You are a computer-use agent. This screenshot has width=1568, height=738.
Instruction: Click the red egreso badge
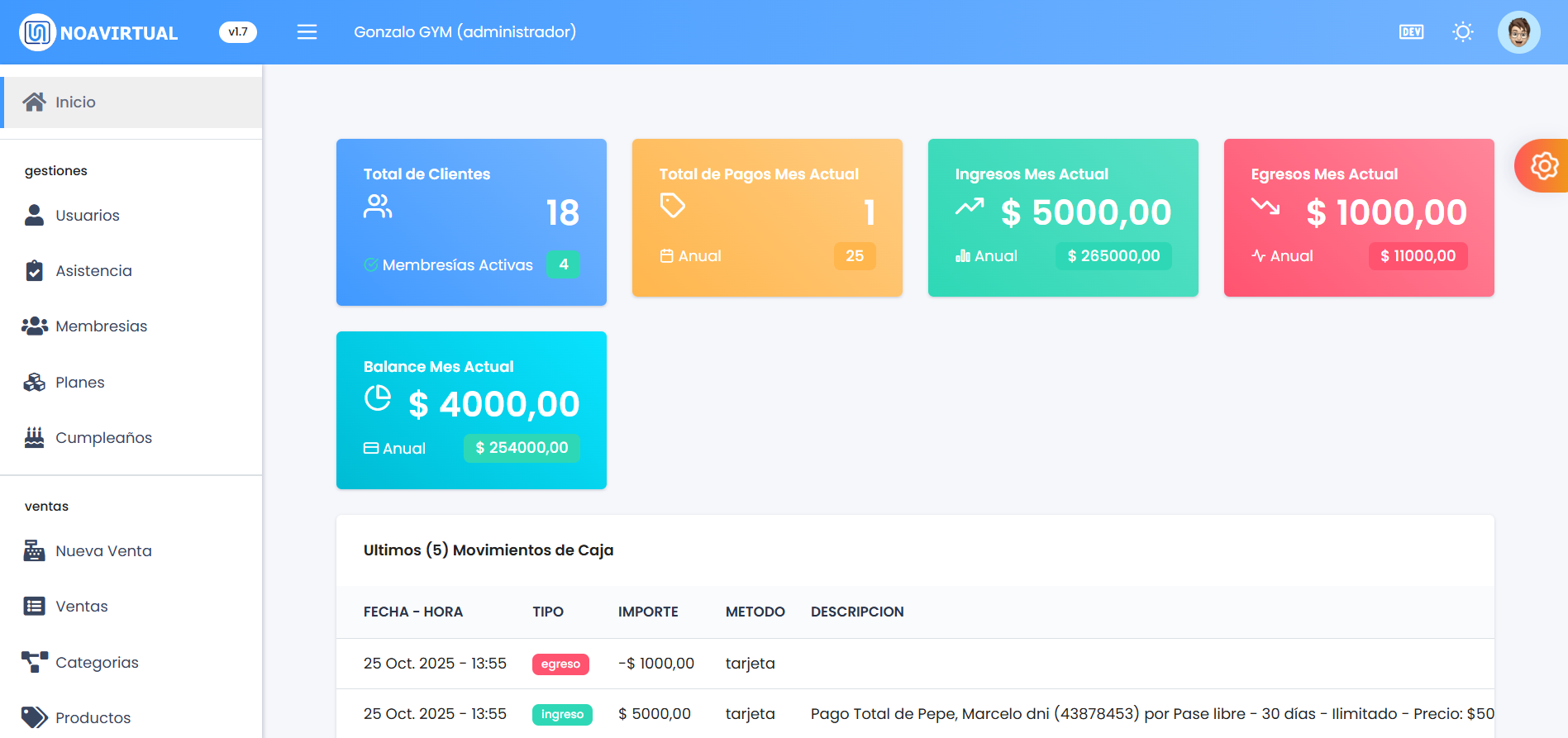tap(560, 664)
